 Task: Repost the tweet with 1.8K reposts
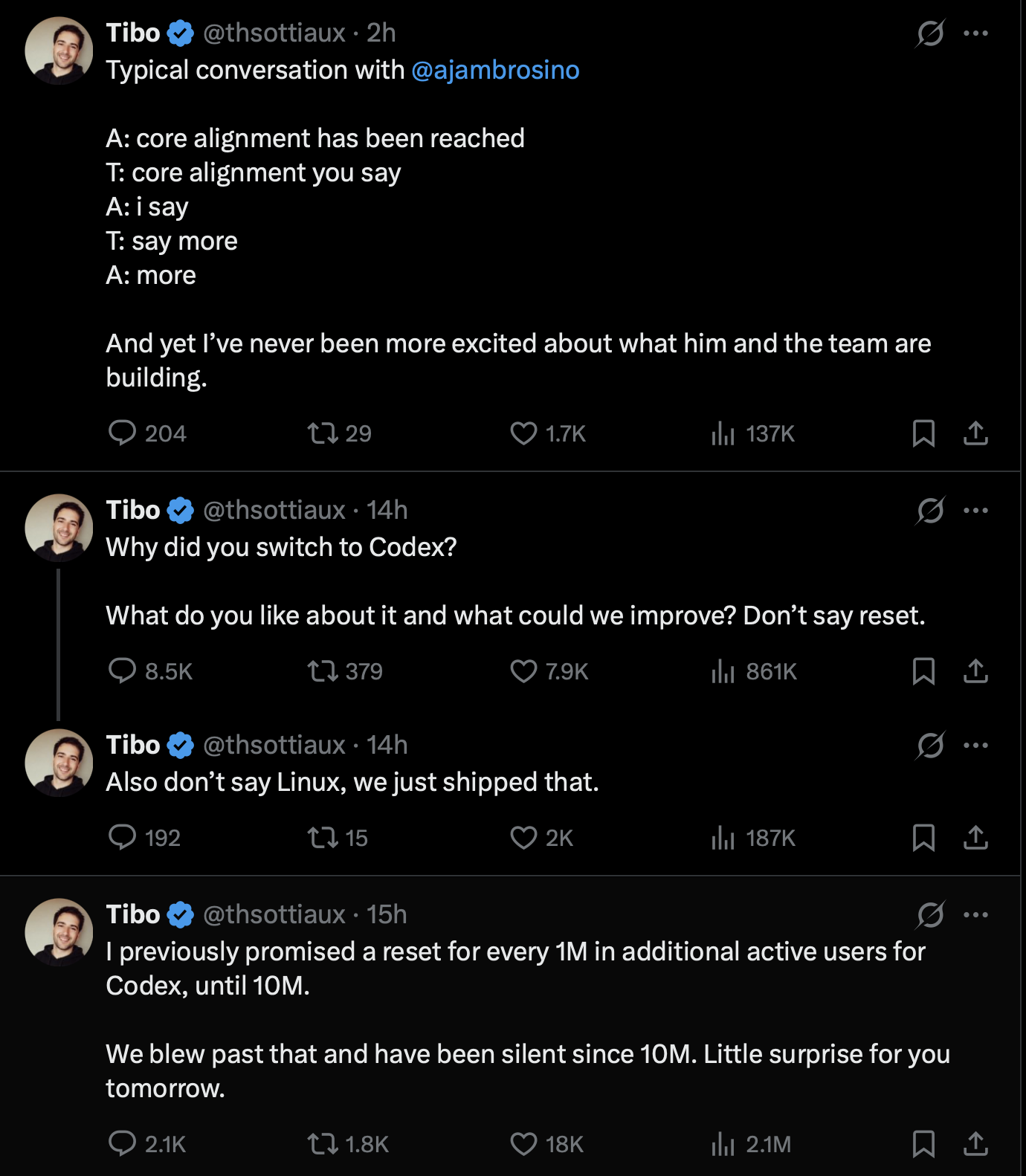pos(348,1144)
